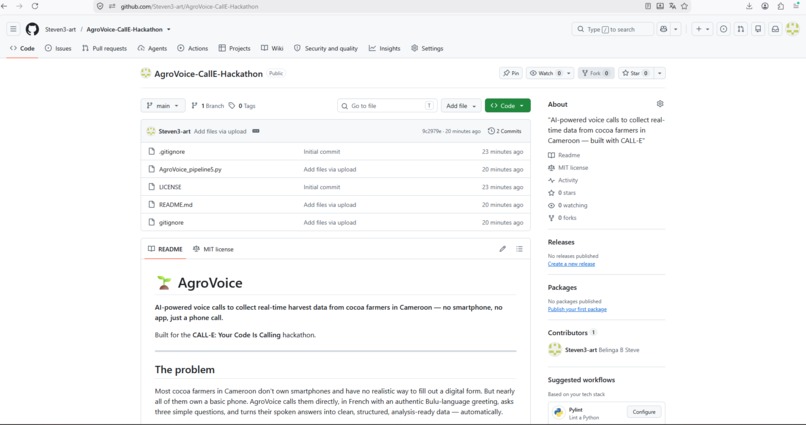Image resolution: width=806 pixels, height=425 pixels.
Task: Click the repository avatar beside AgroVoice-CallE-Hackathon title
Action: coord(146,73)
